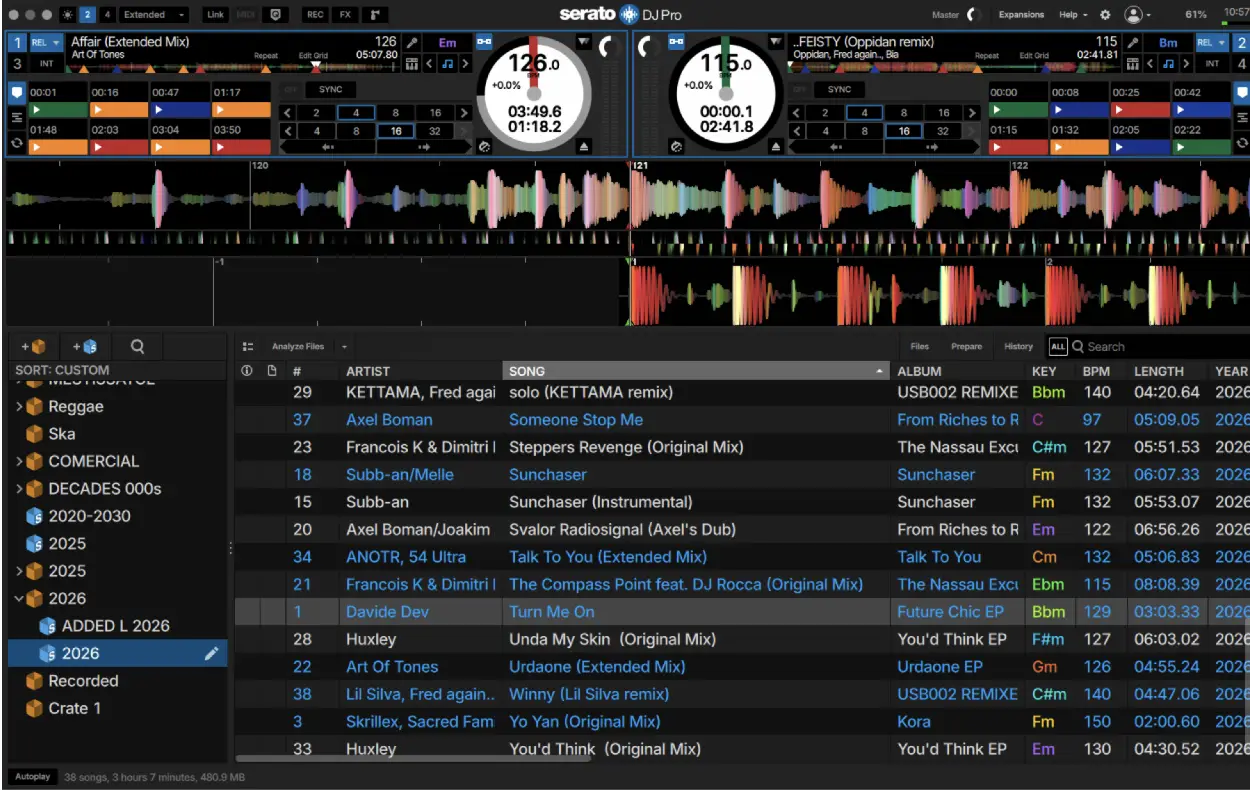Open left deck pitch 'n time keyboard icon

click(x=411, y=64)
